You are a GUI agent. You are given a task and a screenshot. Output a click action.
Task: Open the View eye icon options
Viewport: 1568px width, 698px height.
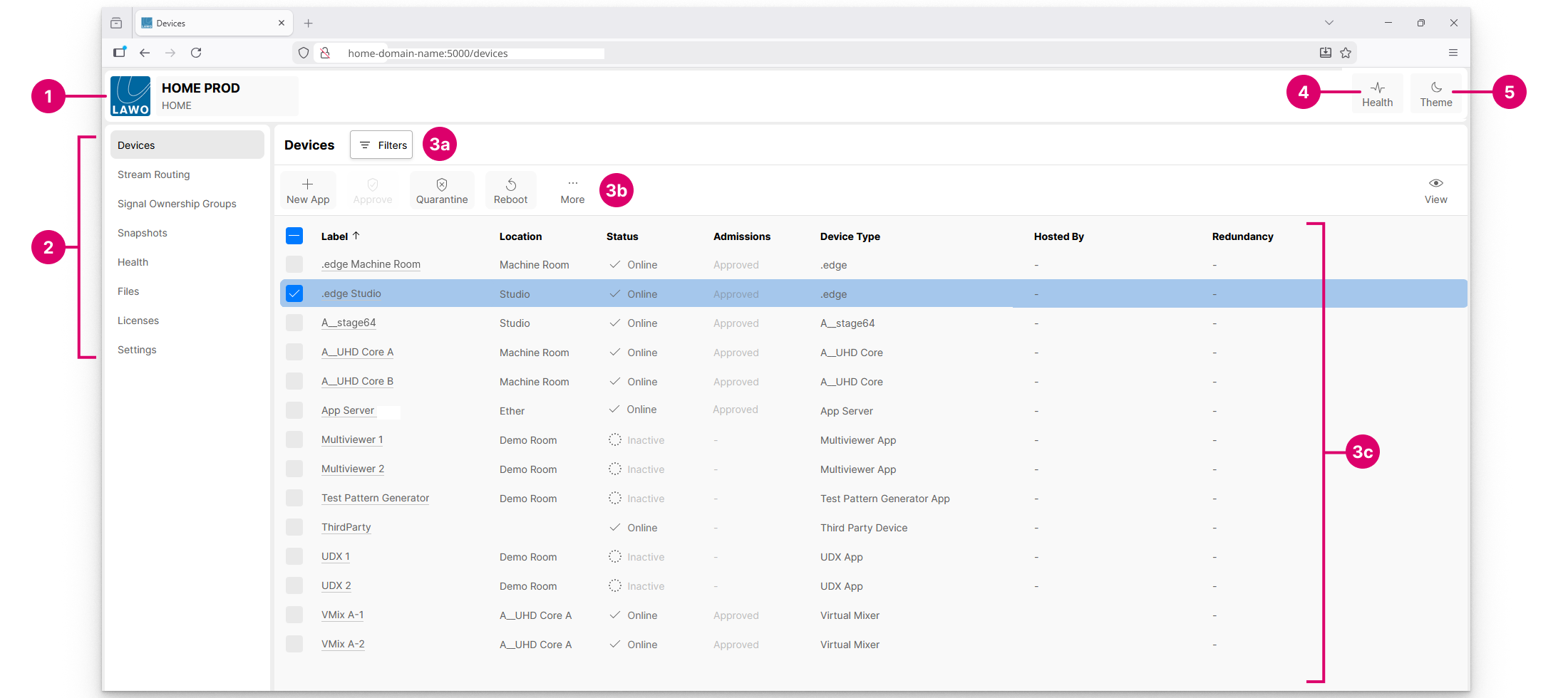[1435, 184]
